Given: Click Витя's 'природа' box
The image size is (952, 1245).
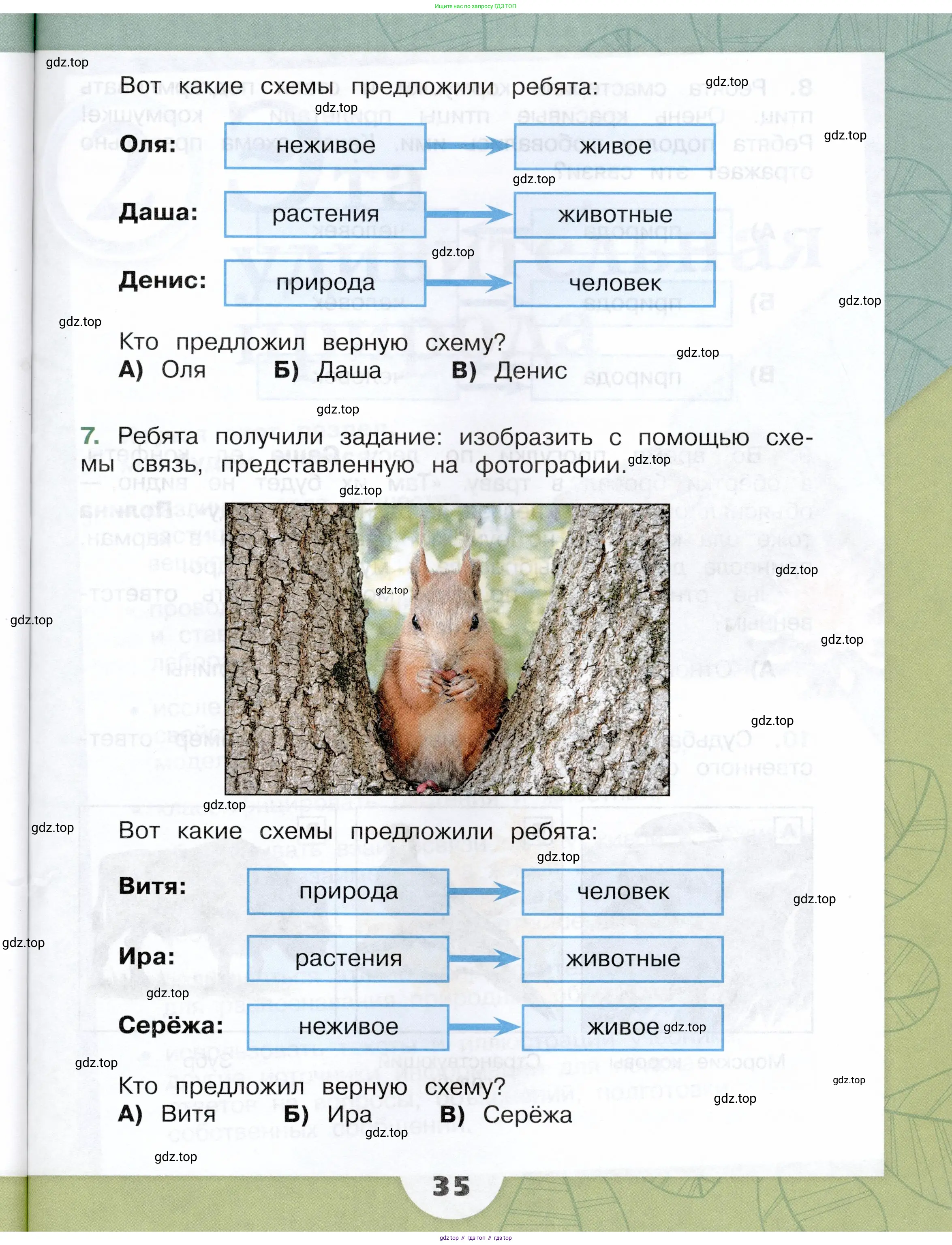Looking at the screenshot, I should point(348,891).
